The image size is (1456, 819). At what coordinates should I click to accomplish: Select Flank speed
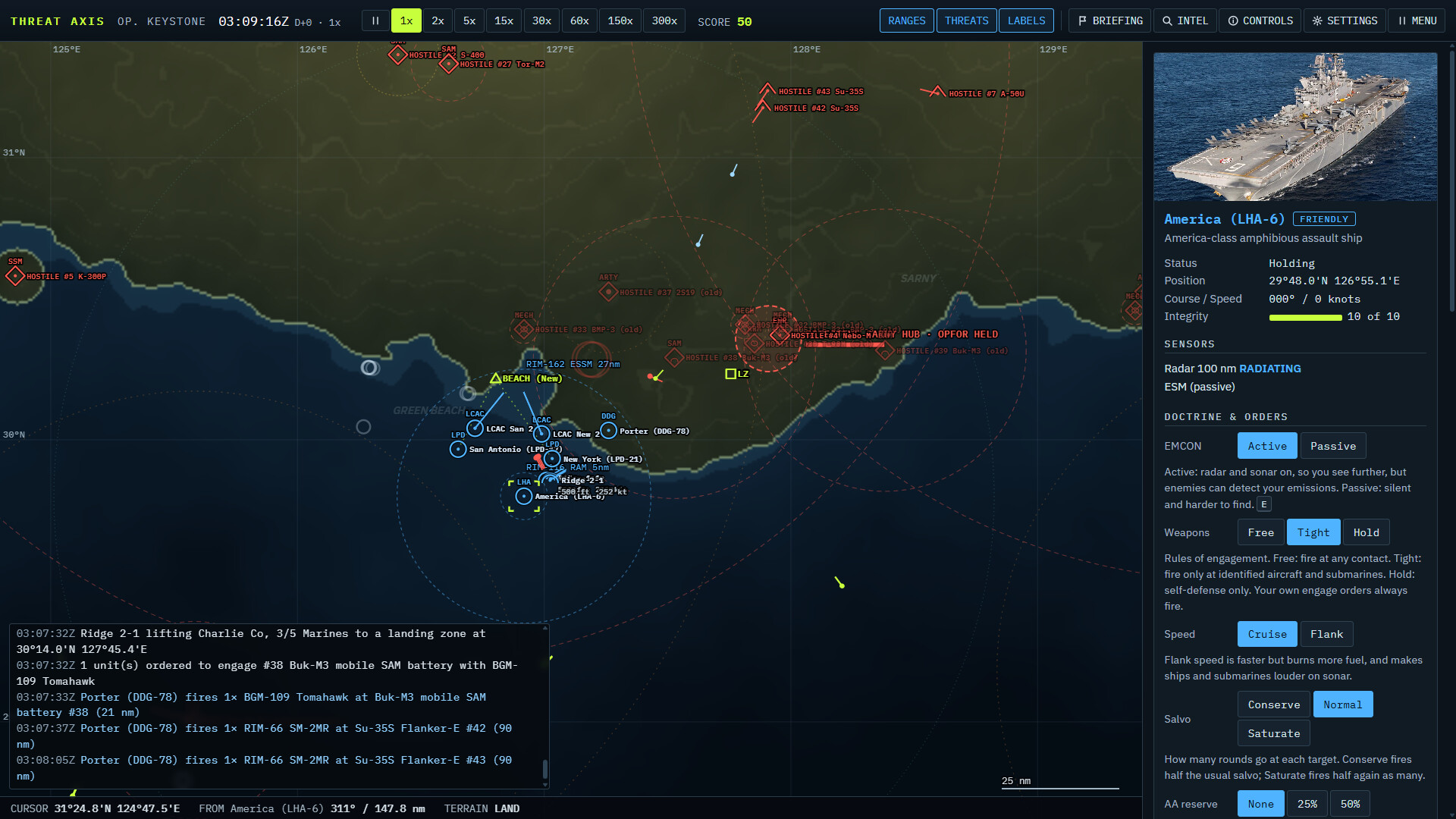point(1326,634)
